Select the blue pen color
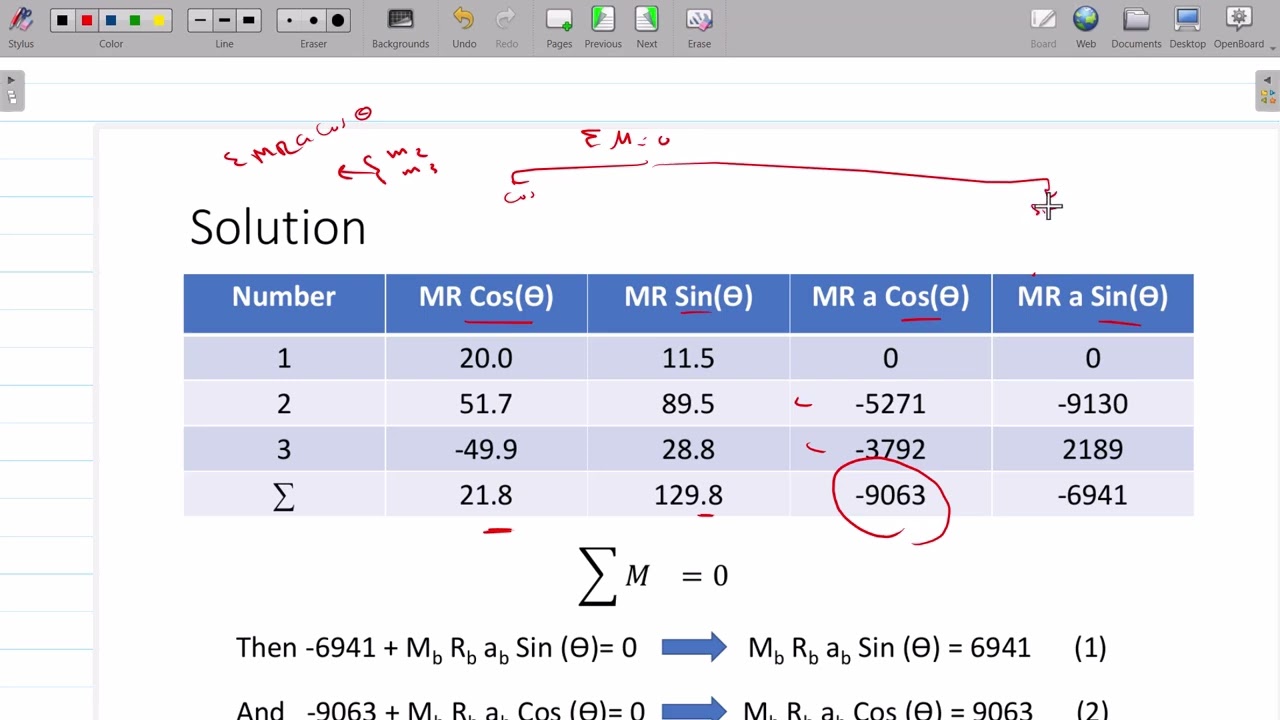 click(x=111, y=20)
